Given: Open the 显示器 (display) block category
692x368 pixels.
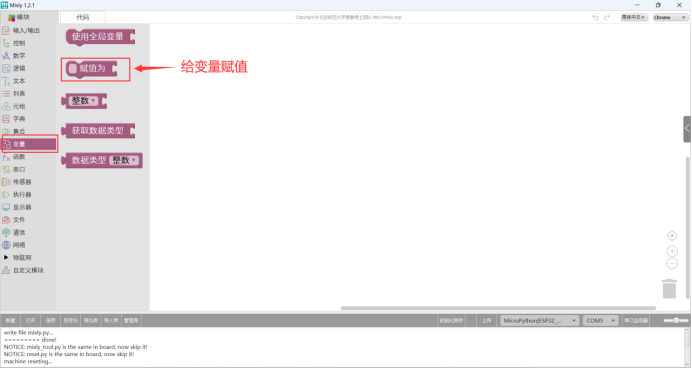Looking at the screenshot, I should click(22, 207).
